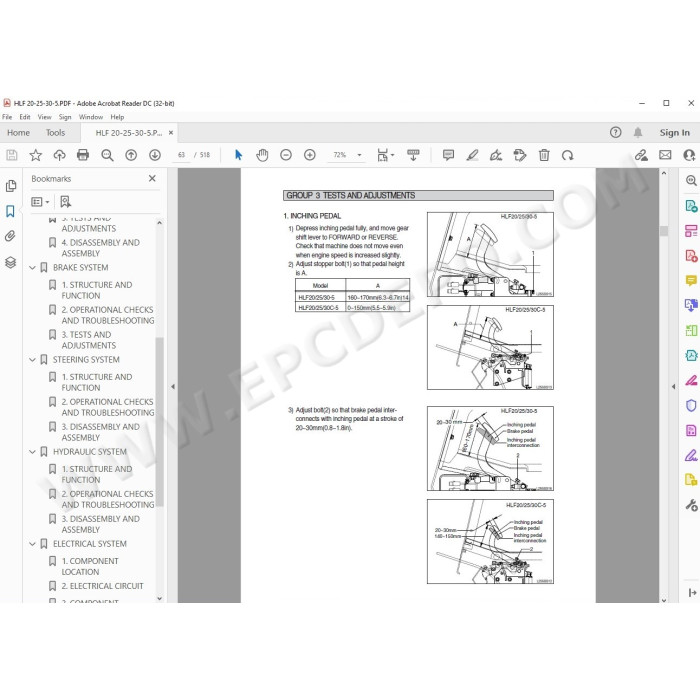Print the document with printer icon
This screenshot has height=700, width=700.
[x=83, y=155]
